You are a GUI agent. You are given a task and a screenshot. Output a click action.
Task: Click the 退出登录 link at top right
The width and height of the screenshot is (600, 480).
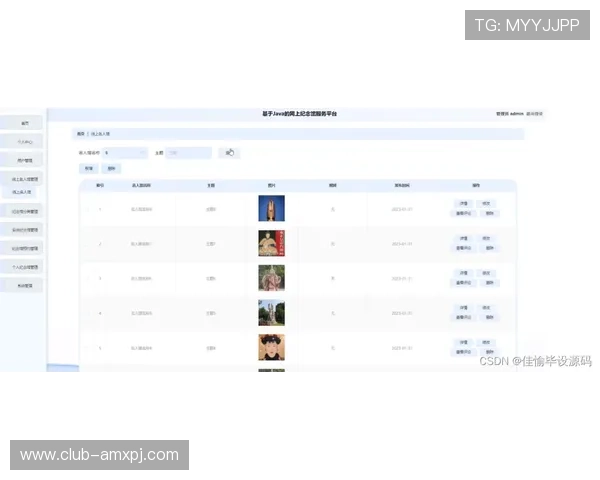point(535,114)
